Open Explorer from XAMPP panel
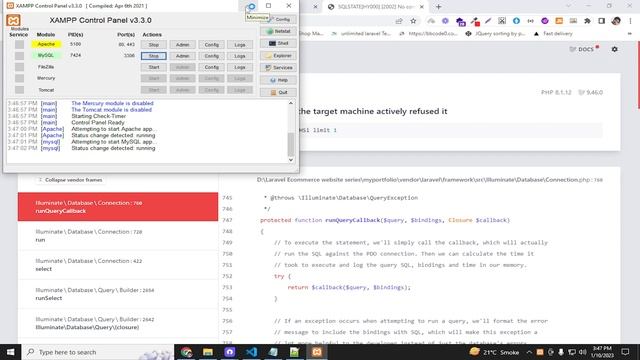Image resolution: width=640 pixels, height=360 pixels. 278,56
